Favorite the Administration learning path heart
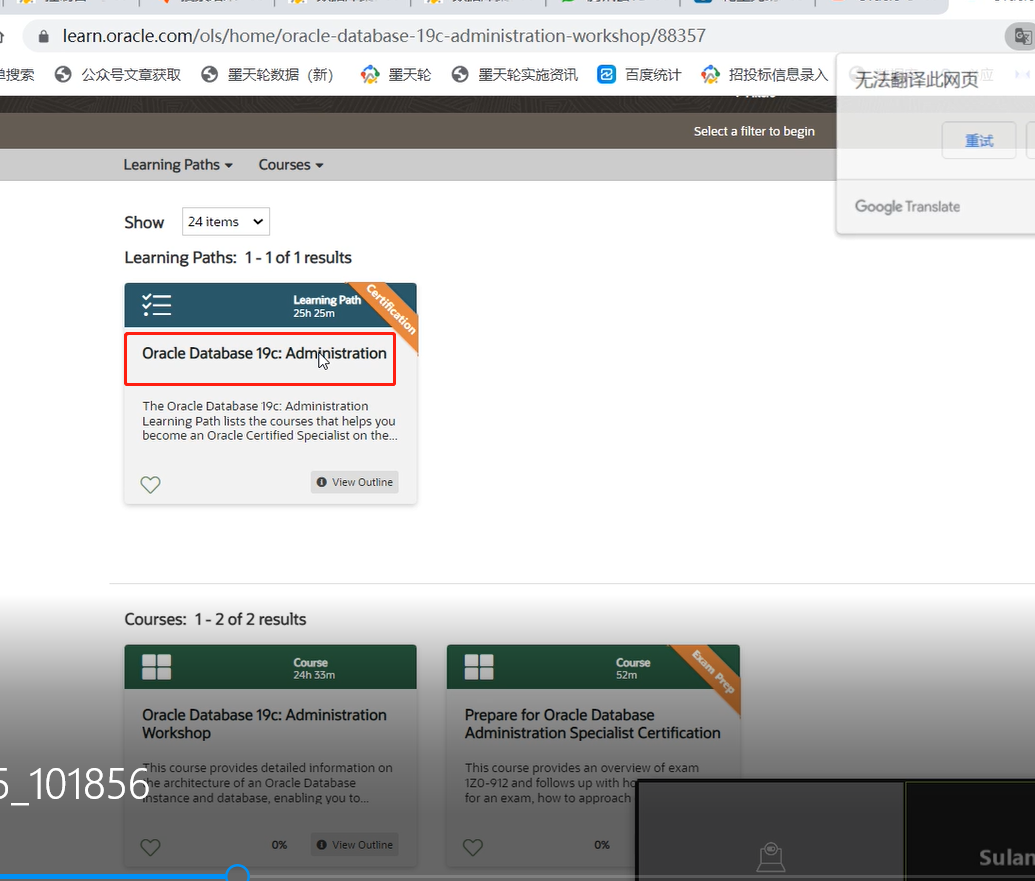 150,484
